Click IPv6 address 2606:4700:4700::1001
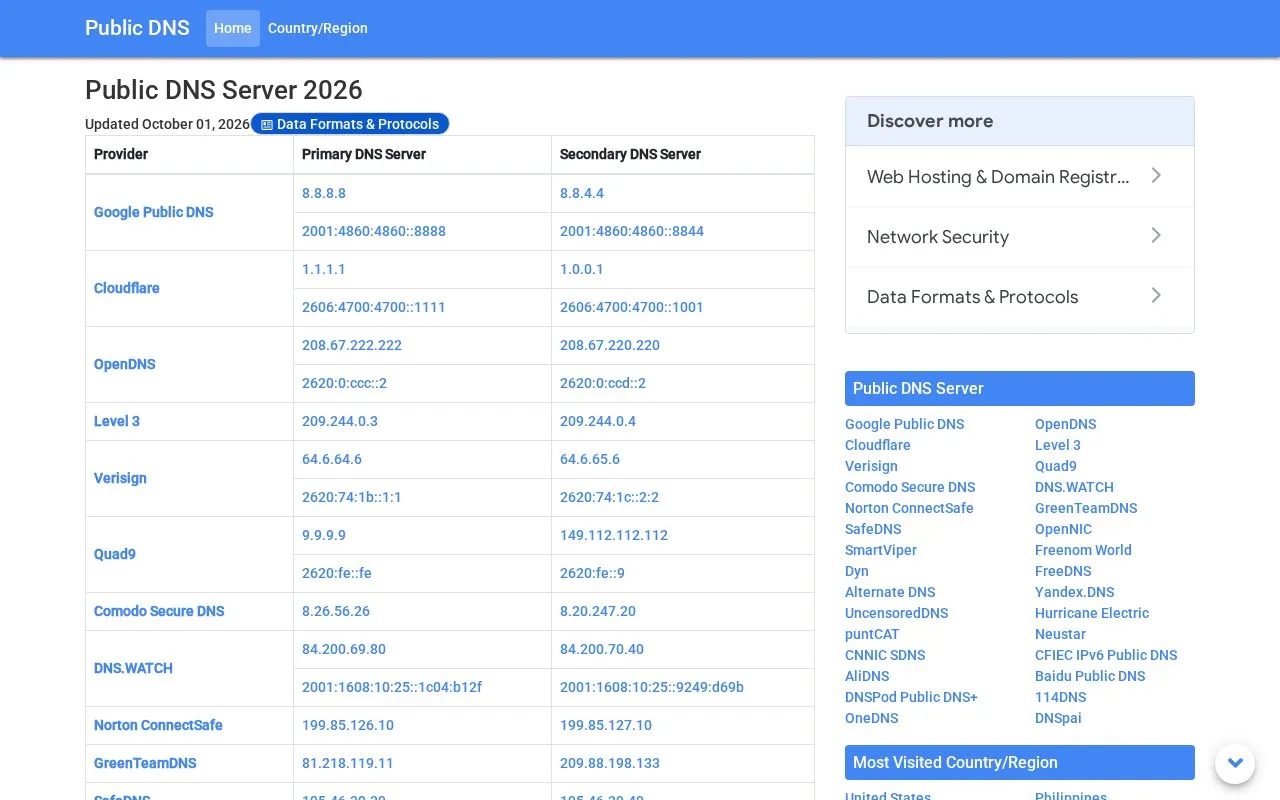 click(632, 307)
